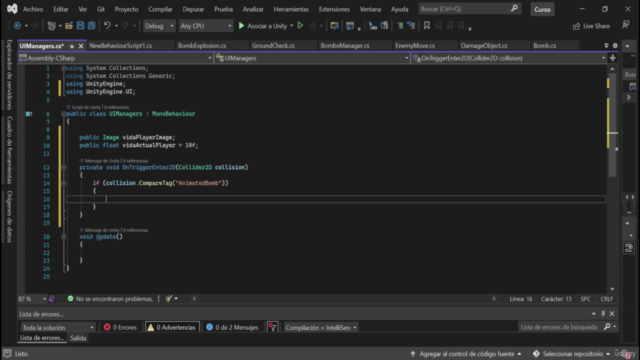Open the tab list overflow arrow

(606, 46)
